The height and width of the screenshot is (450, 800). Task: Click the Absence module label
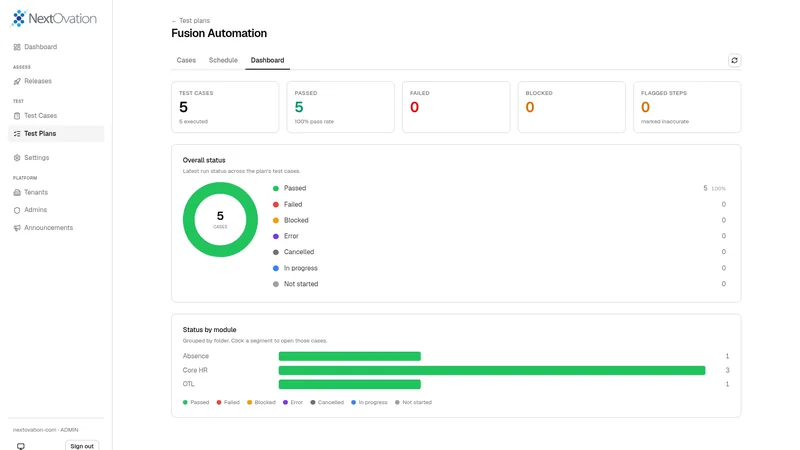point(196,356)
